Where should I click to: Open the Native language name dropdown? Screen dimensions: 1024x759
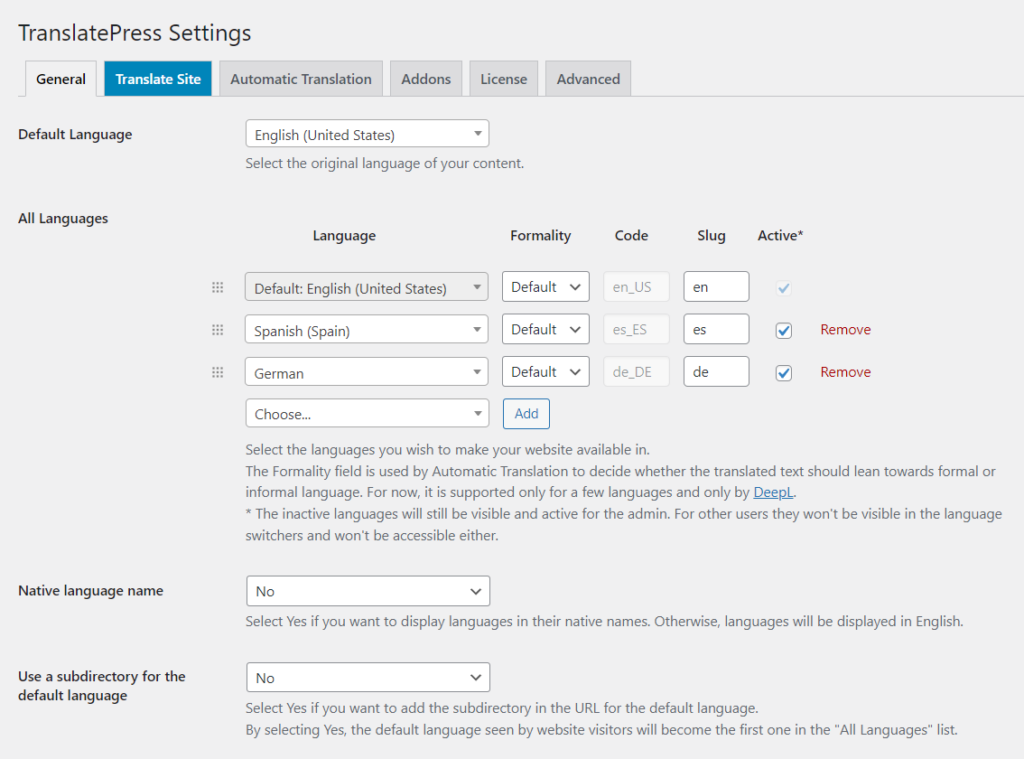(x=367, y=591)
